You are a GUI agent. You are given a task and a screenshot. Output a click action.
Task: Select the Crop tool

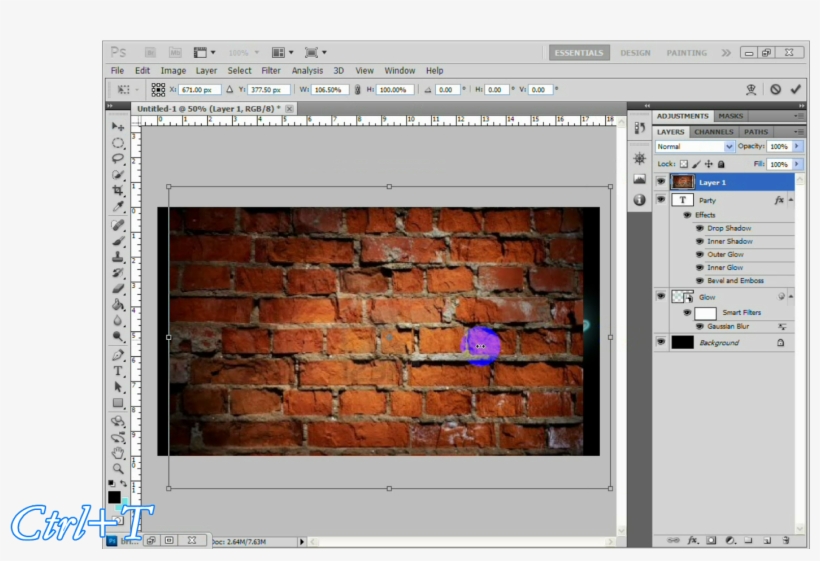[118, 190]
